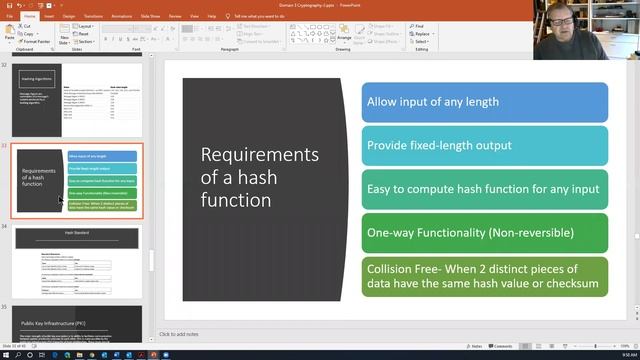Open the Windows Start menu
Viewport: 640px width, 360px height.
click(x=6, y=355)
